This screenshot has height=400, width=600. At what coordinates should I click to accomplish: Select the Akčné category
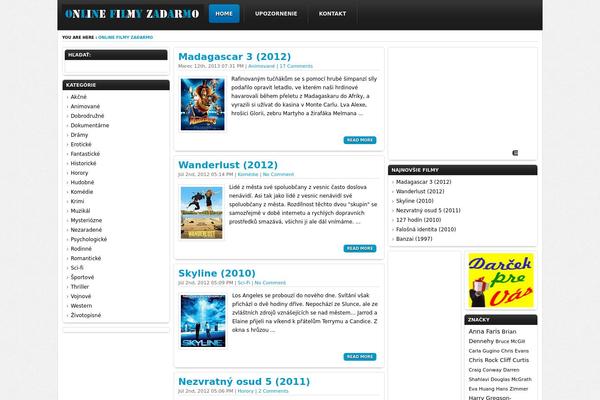click(78, 97)
